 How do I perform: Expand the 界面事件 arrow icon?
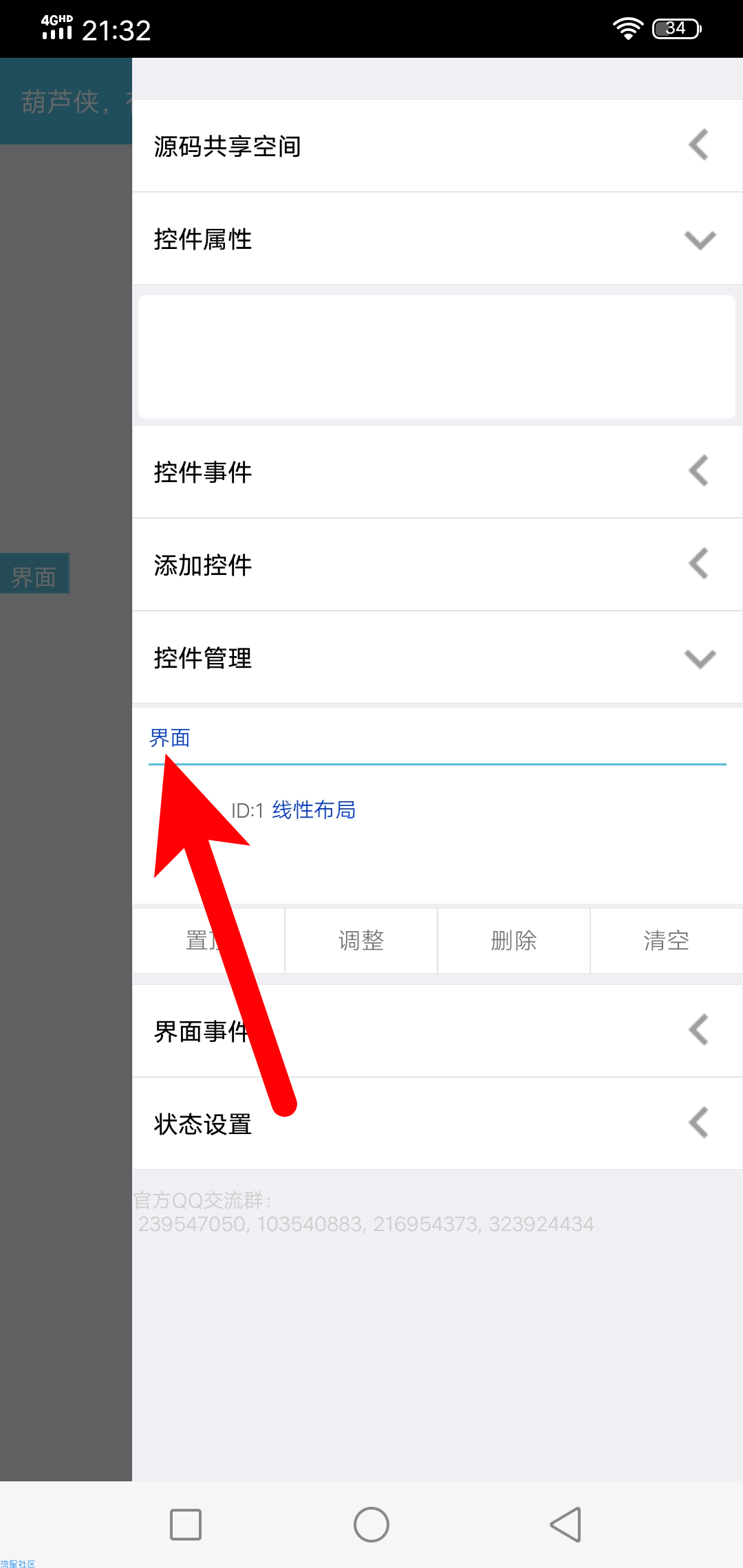(699, 1030)
